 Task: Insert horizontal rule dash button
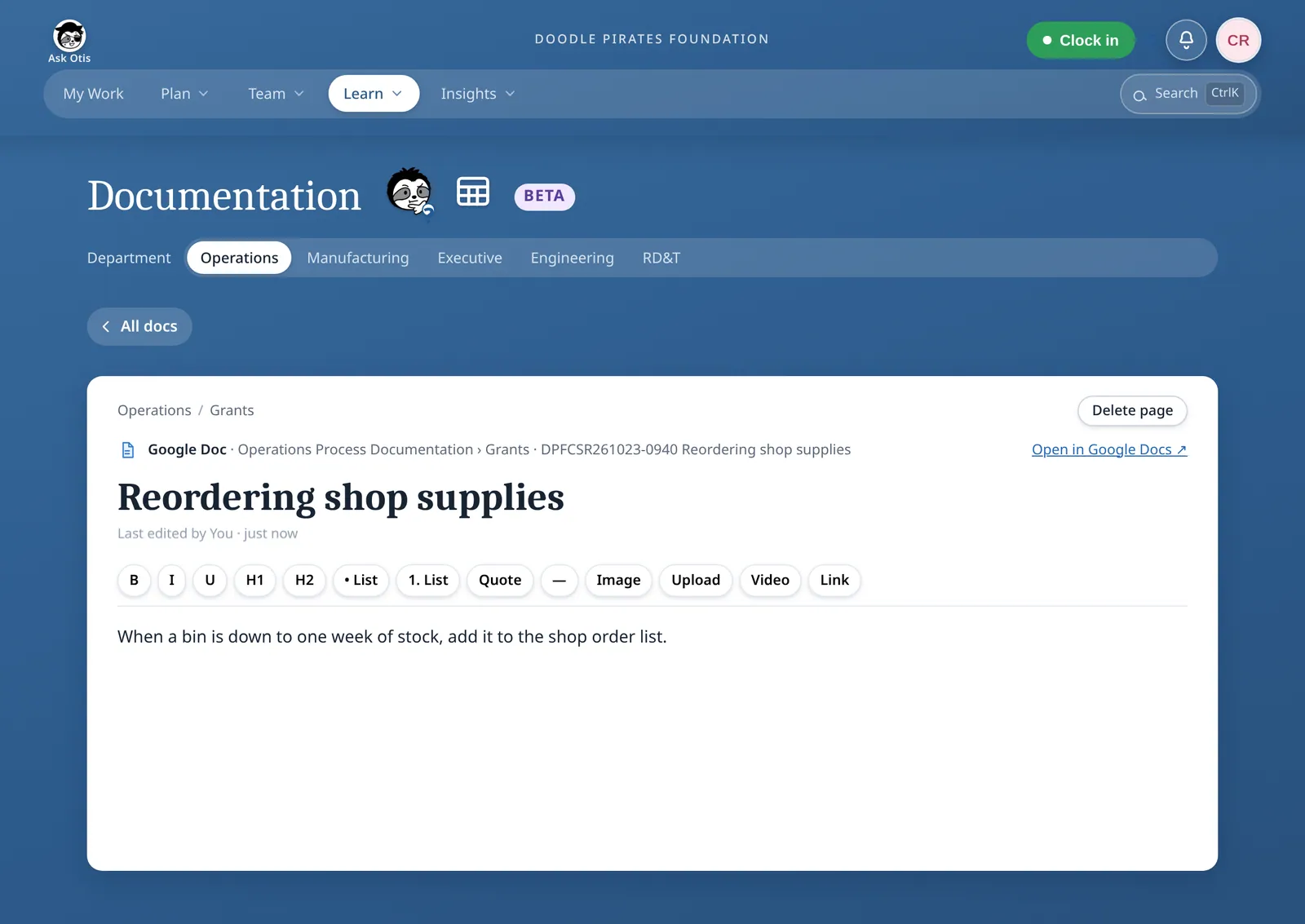559,580
